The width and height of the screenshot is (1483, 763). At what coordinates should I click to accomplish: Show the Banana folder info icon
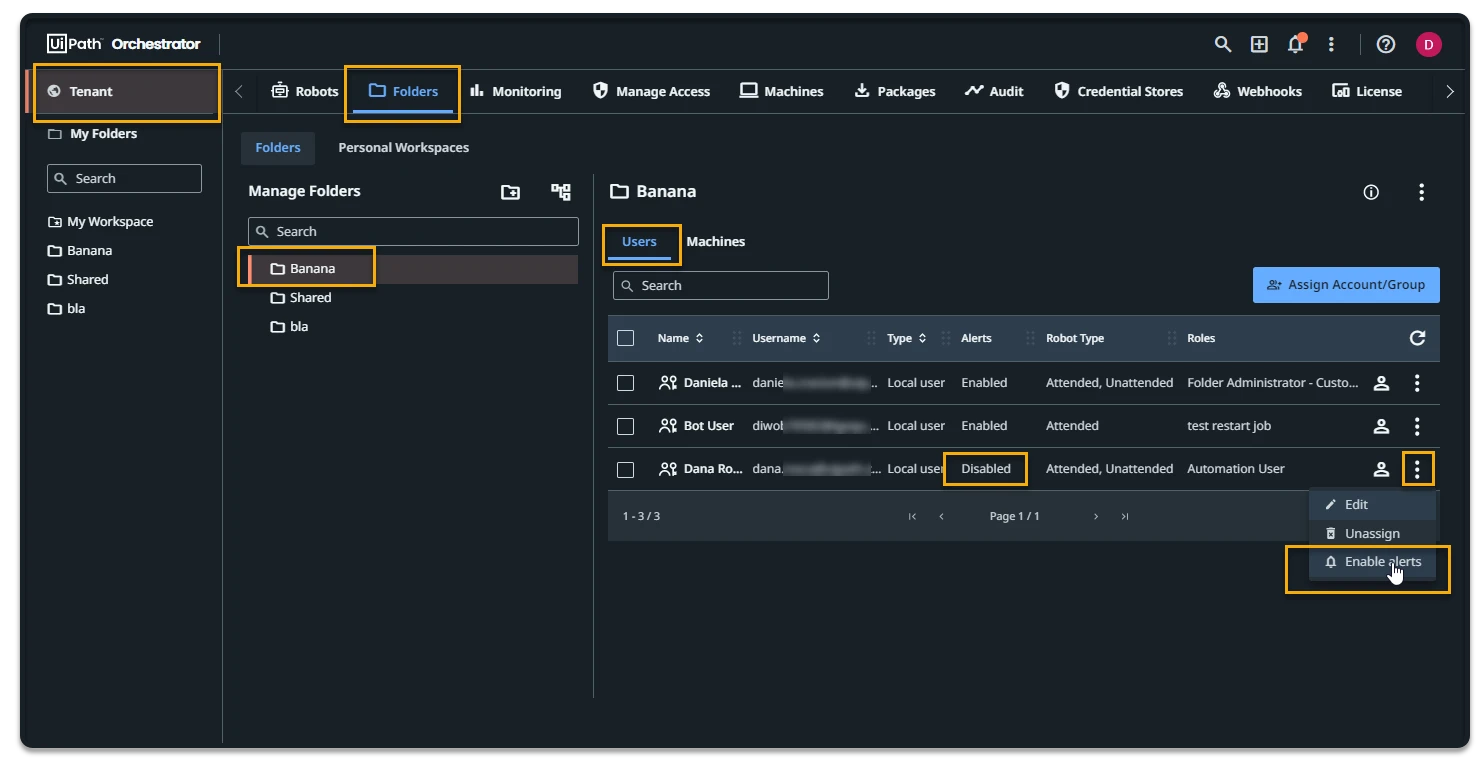pyautogui.click(x=1371, y=192)
